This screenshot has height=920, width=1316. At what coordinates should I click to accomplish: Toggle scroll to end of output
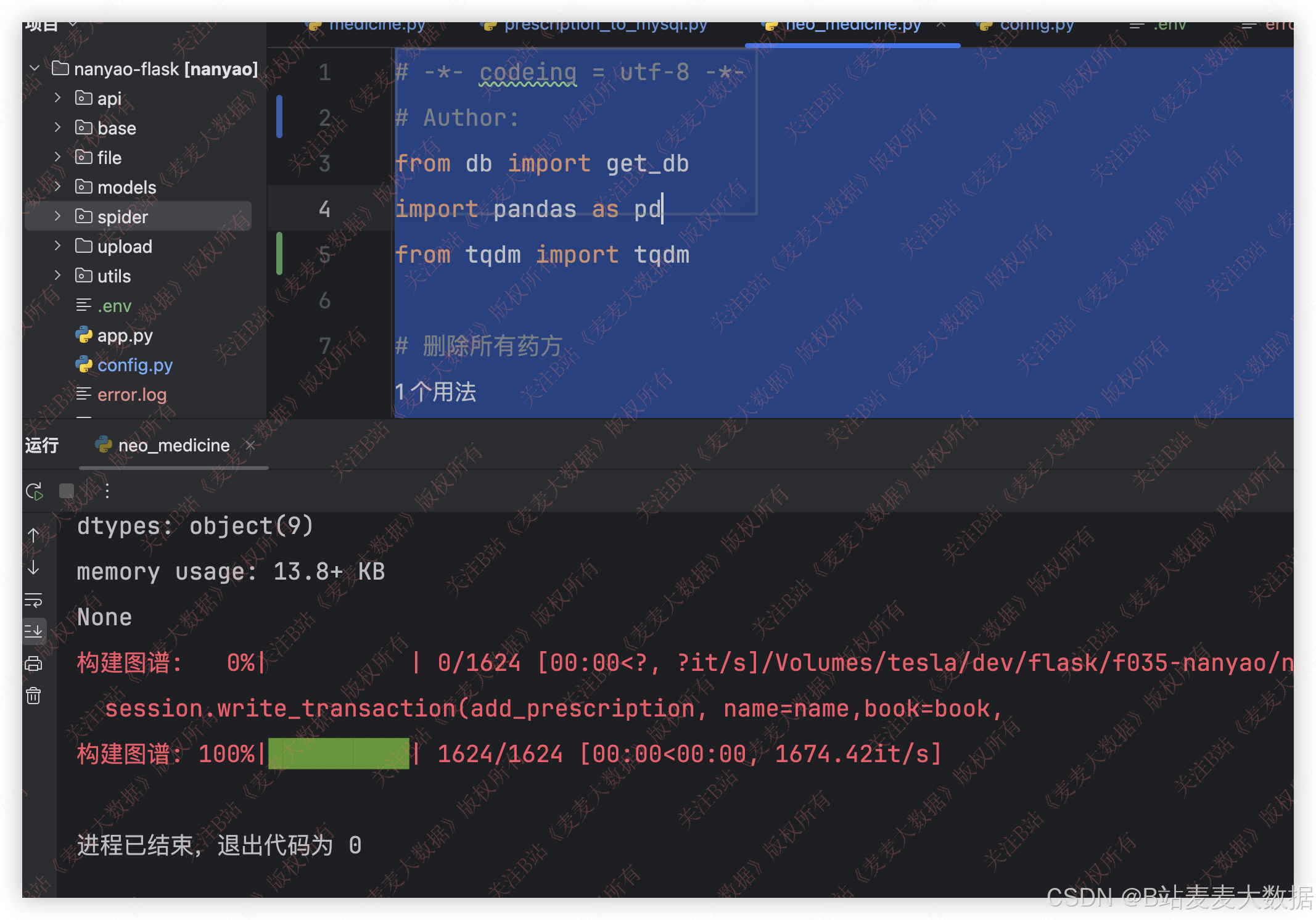pos(33,631)
